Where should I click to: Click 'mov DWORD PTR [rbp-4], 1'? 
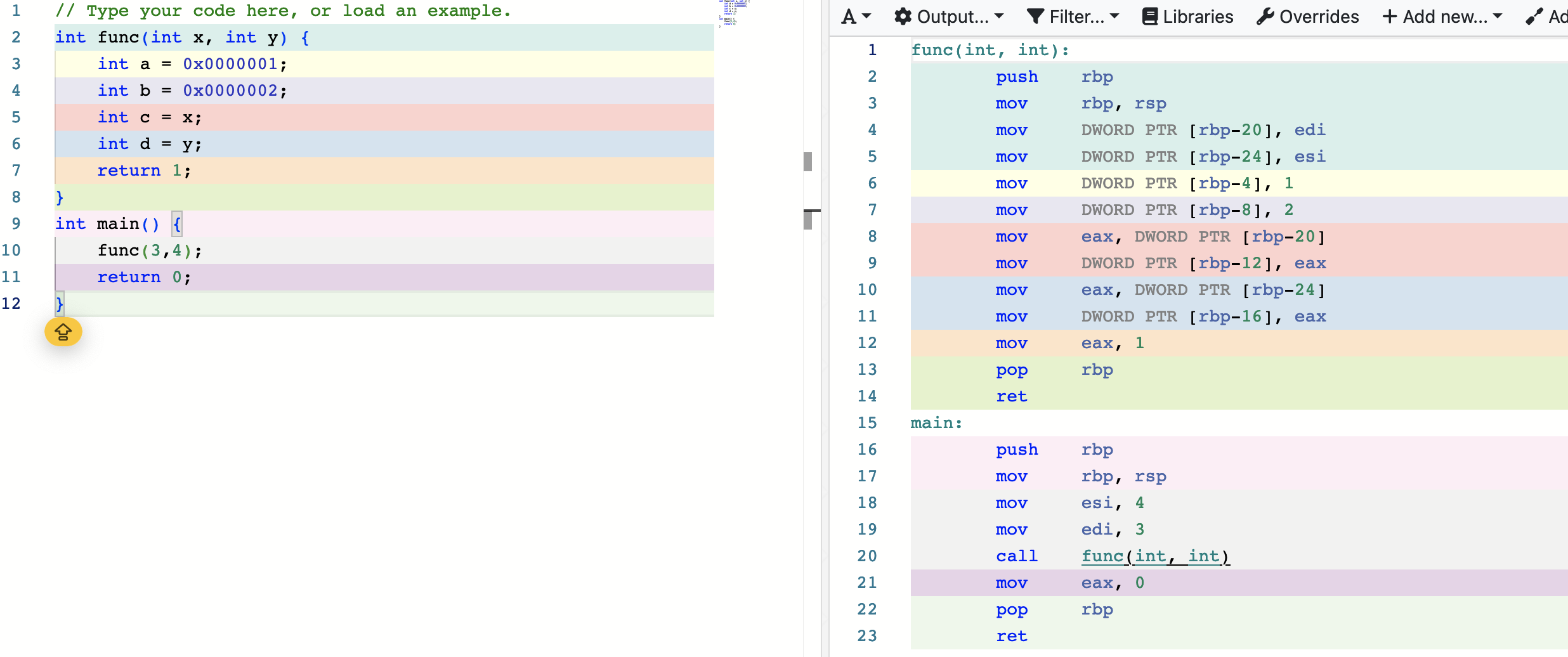pyautogui.click(x=1145, y=183)
